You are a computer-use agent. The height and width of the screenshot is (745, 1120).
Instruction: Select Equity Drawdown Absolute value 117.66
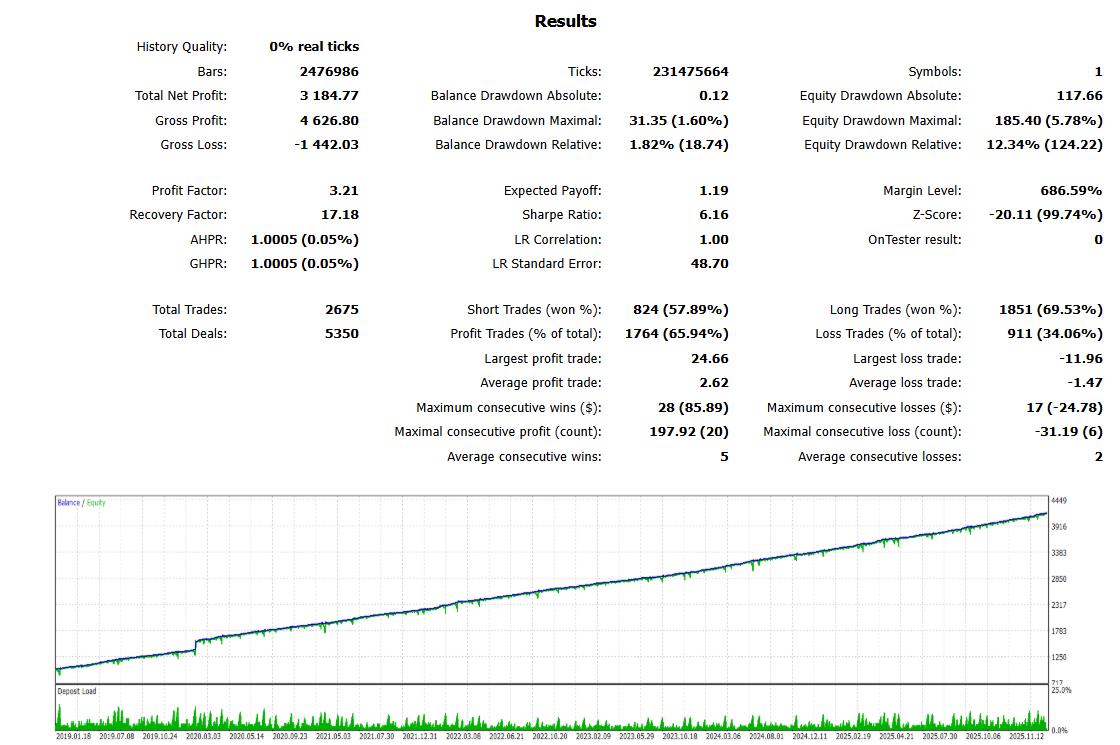[x=1080, y=96]
